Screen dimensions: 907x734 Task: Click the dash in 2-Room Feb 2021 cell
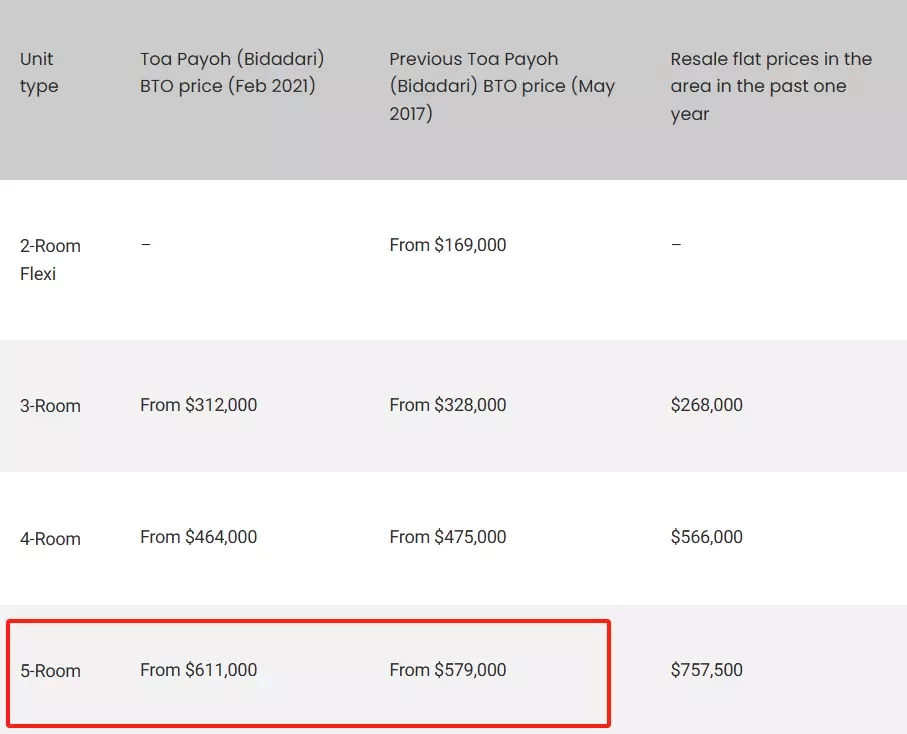pyautogui.click(x=146, y=245)
